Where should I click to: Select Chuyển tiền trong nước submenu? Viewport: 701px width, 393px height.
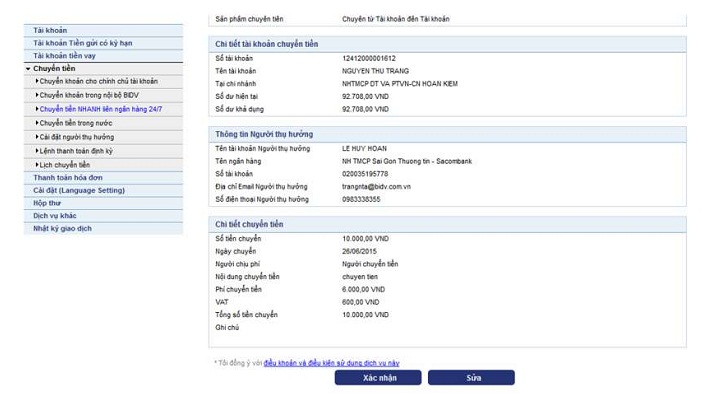tap(76, 123)
